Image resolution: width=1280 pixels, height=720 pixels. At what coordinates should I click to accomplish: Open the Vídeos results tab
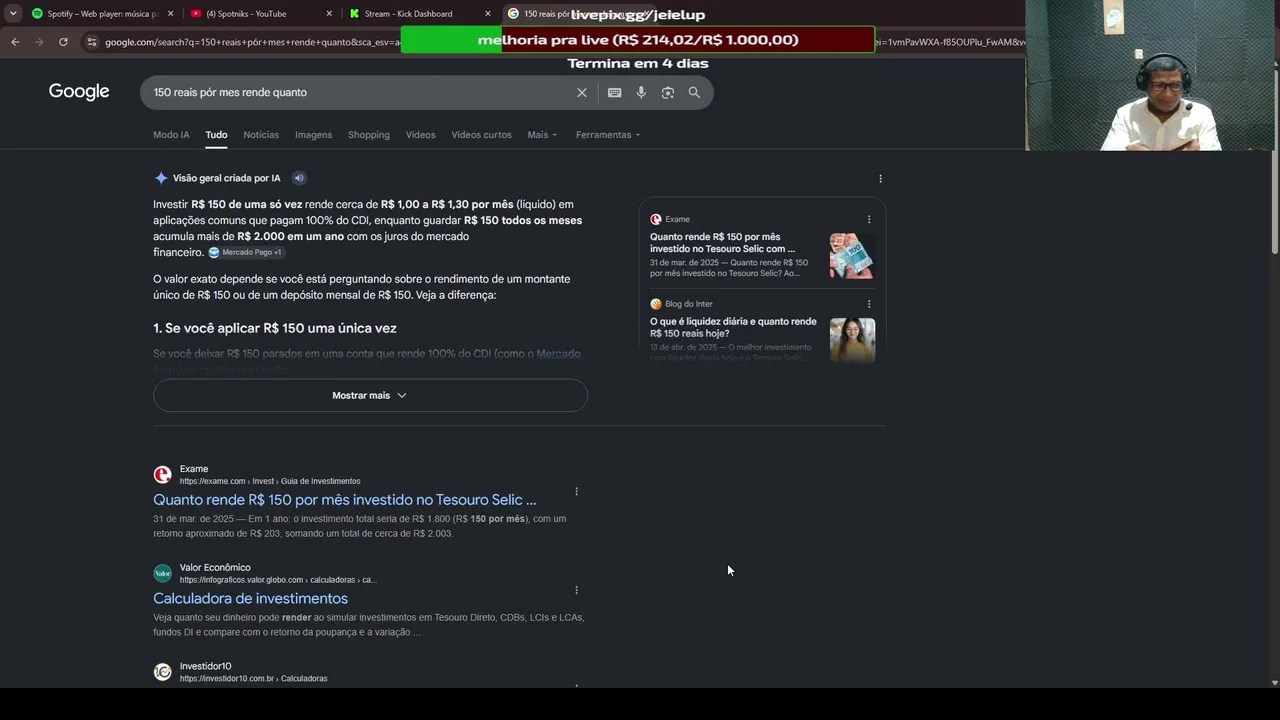click(420, 135)
